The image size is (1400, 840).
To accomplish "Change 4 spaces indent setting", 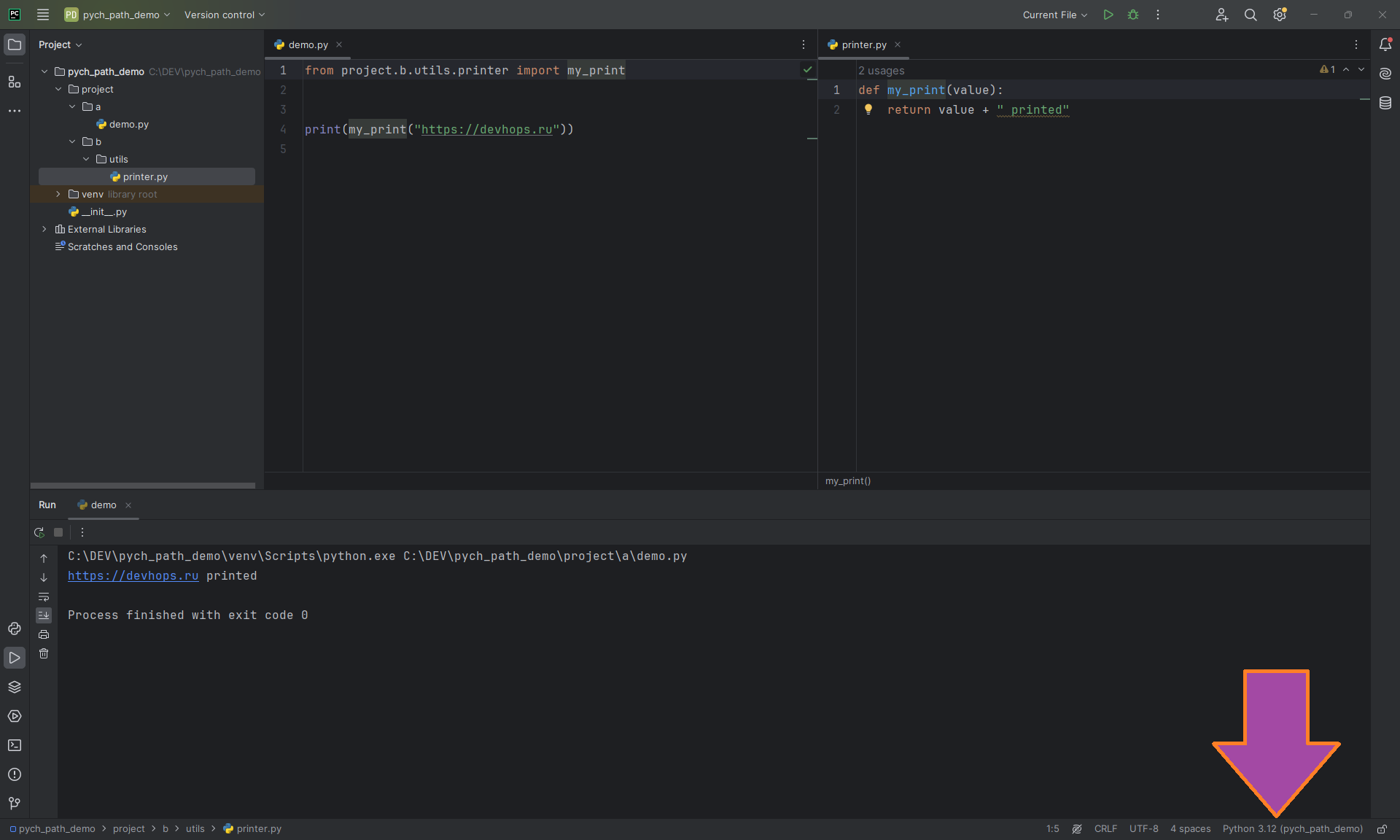I will click(x=1190, y=829).
